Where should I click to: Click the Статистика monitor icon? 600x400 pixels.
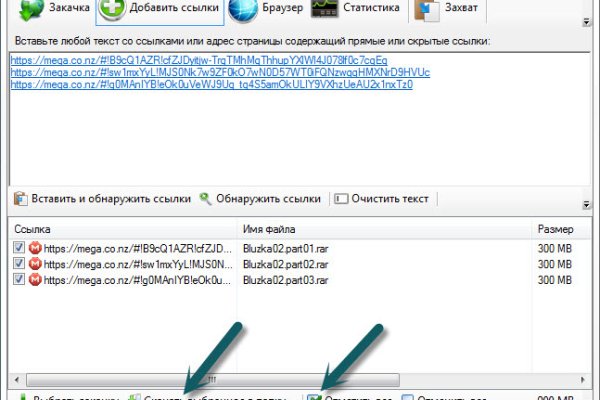(326, 11)
